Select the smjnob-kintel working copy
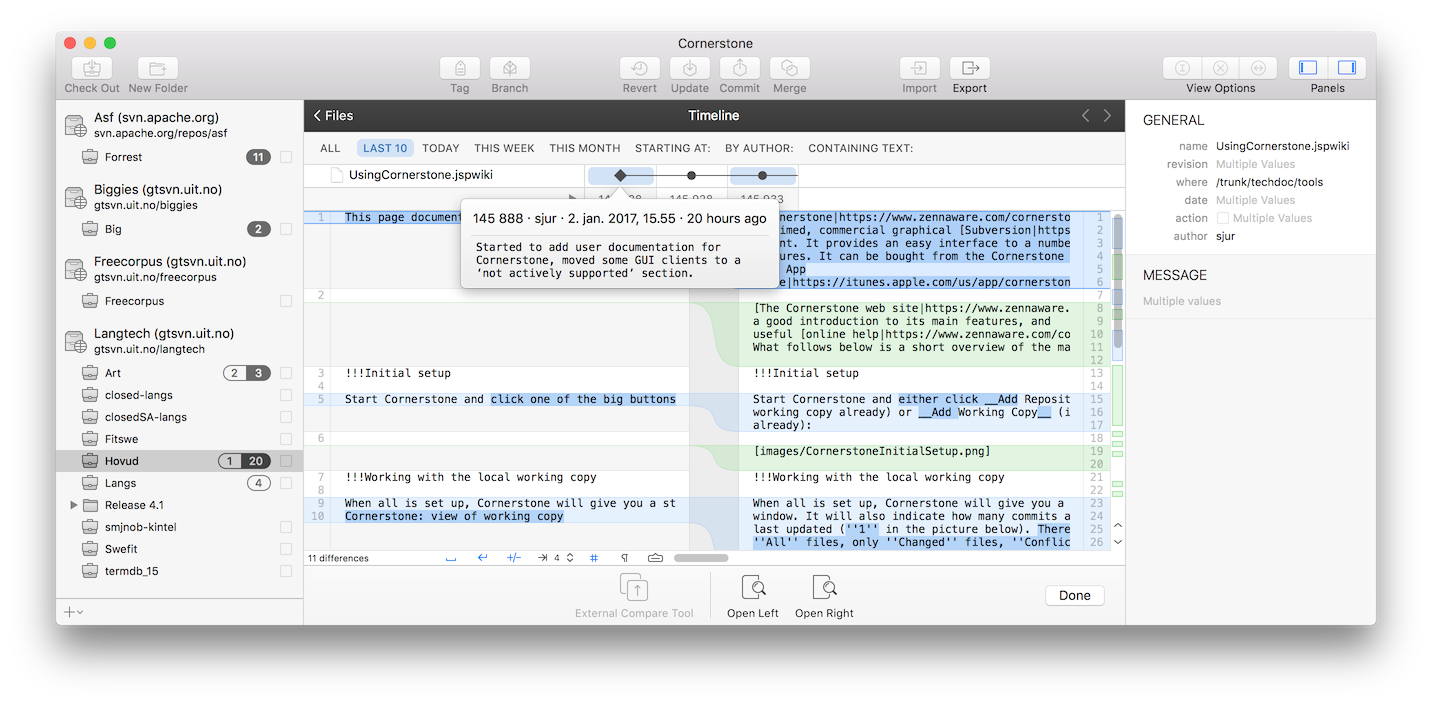 coord(180,527)
